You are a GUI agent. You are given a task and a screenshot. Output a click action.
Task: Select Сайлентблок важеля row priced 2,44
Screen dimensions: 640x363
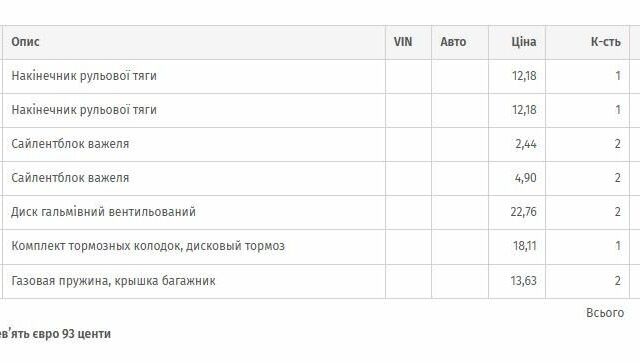click(316, 144)
